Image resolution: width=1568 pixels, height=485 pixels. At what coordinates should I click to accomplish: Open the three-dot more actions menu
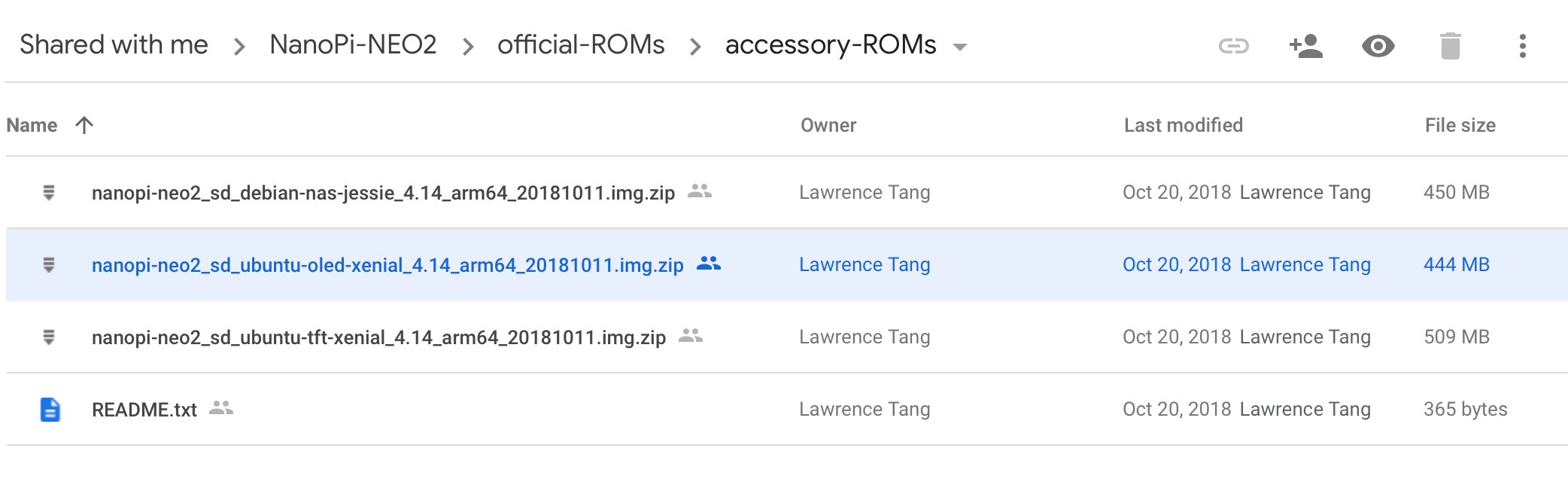coord(1522,47)
